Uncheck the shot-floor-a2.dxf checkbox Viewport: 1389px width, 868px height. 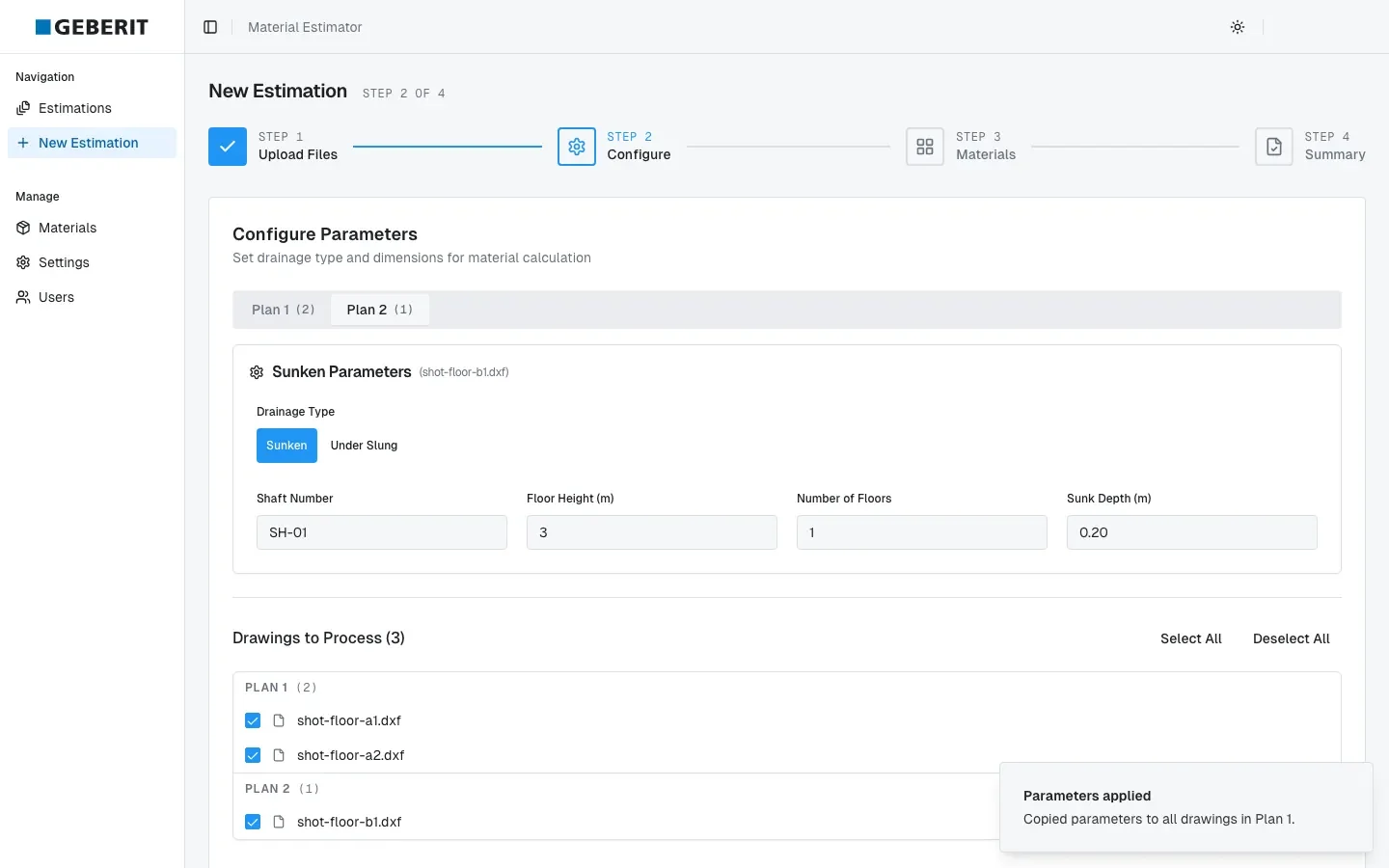pyautogui.click(x=253, y=755)
